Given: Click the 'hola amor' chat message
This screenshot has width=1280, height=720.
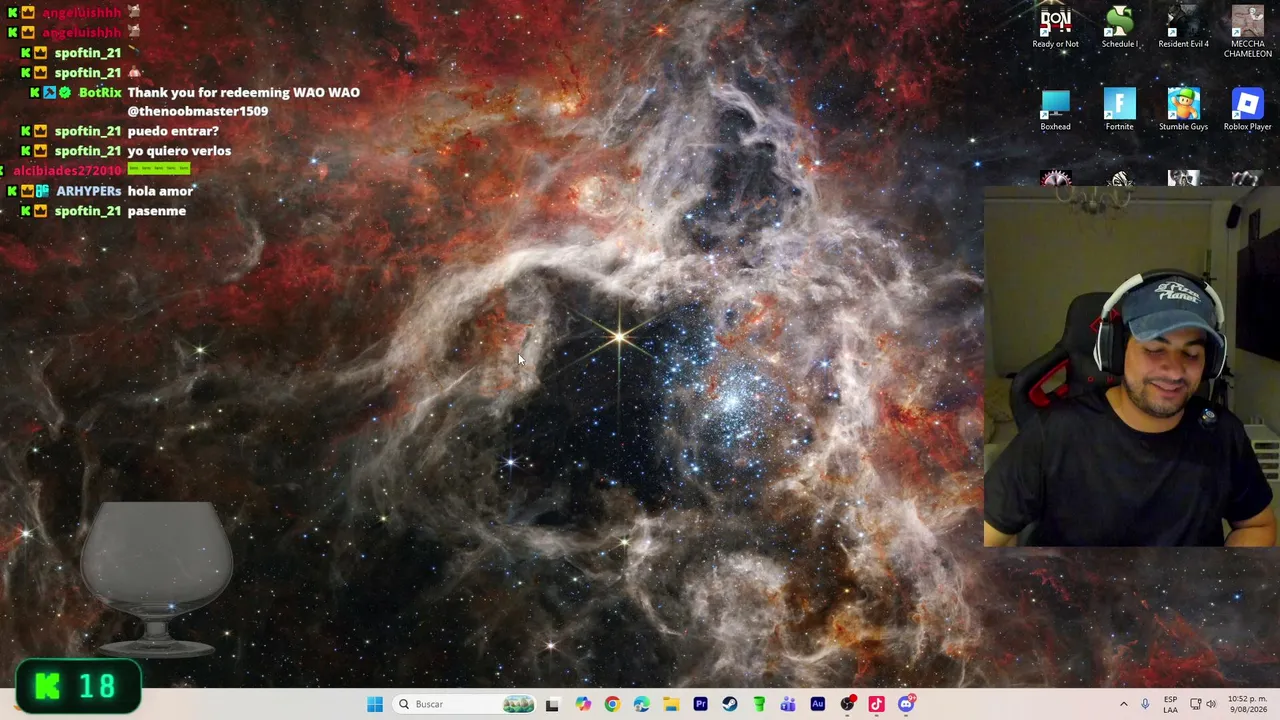Looking at the screenshot, I should click(x=160, y=191).
